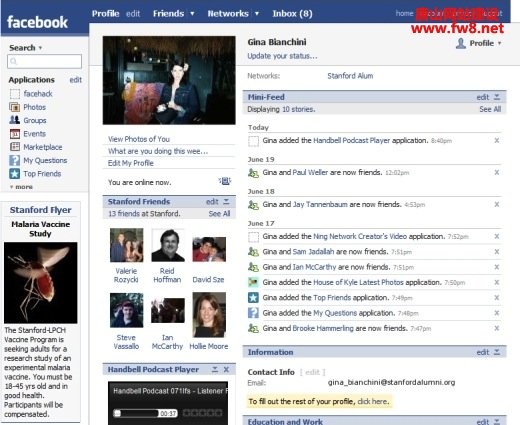Collapse the Mini-Feed section
The image size is (520, 425).
497,97
